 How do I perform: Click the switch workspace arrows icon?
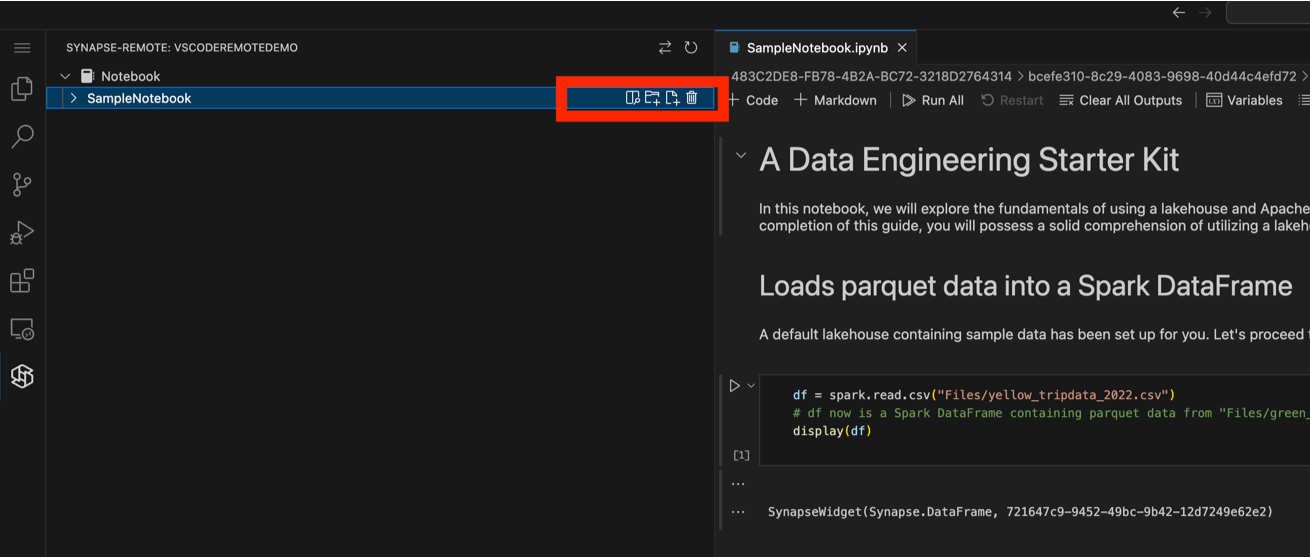tap(665, 47)
